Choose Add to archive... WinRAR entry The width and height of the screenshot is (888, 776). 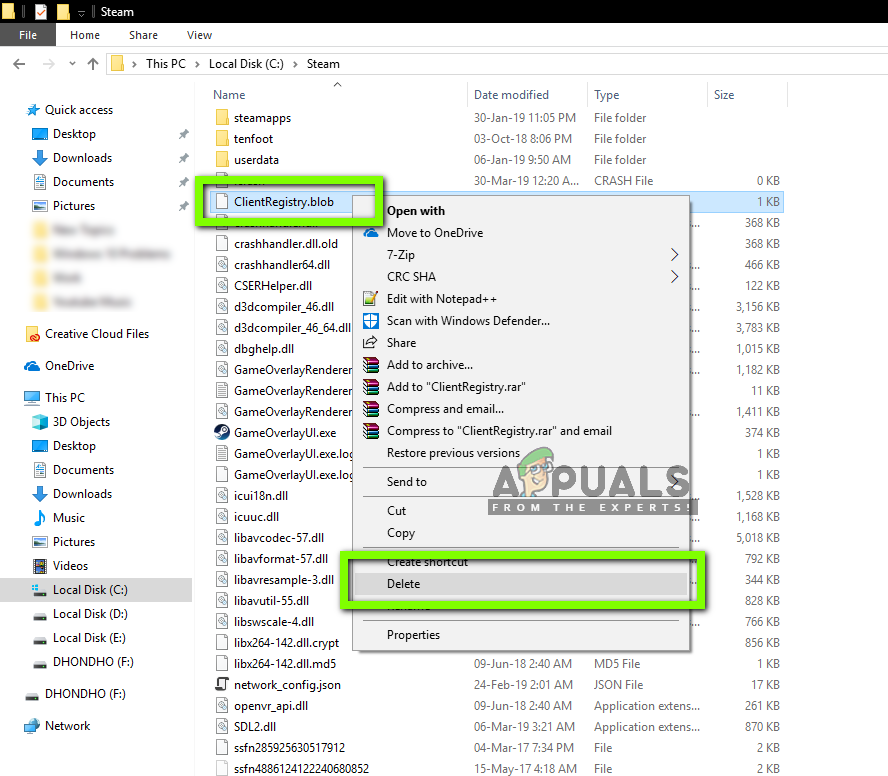coord(430,365)
